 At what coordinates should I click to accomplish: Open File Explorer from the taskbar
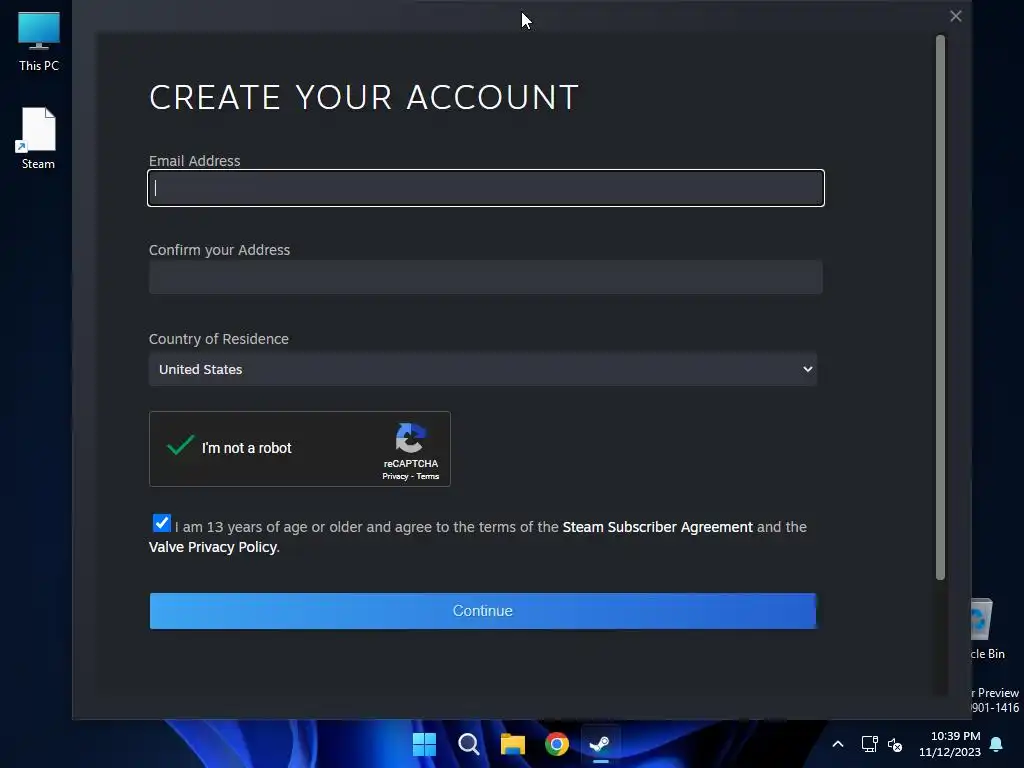[513, 744]
